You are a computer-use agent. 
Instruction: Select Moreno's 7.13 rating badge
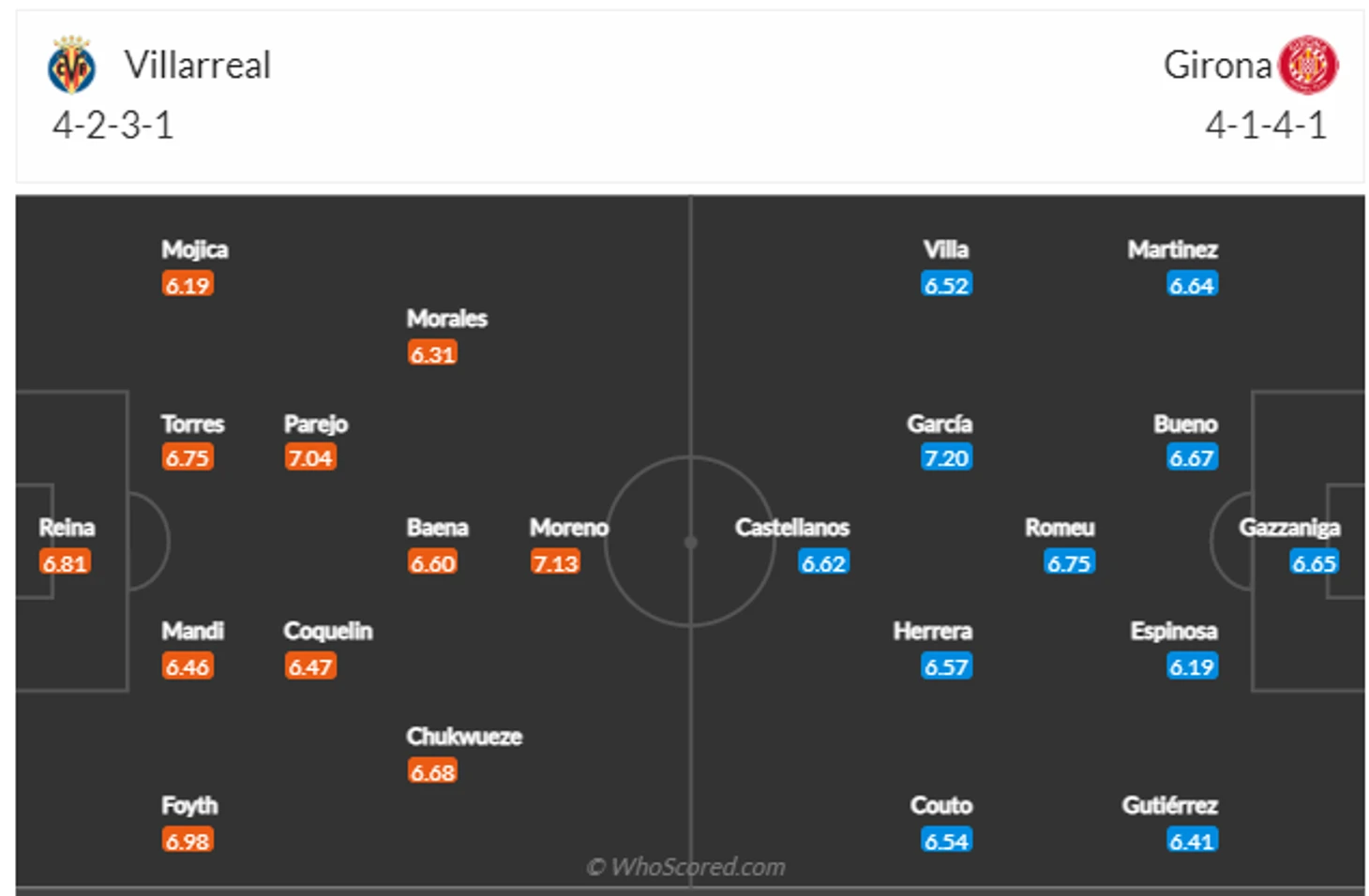555,562
